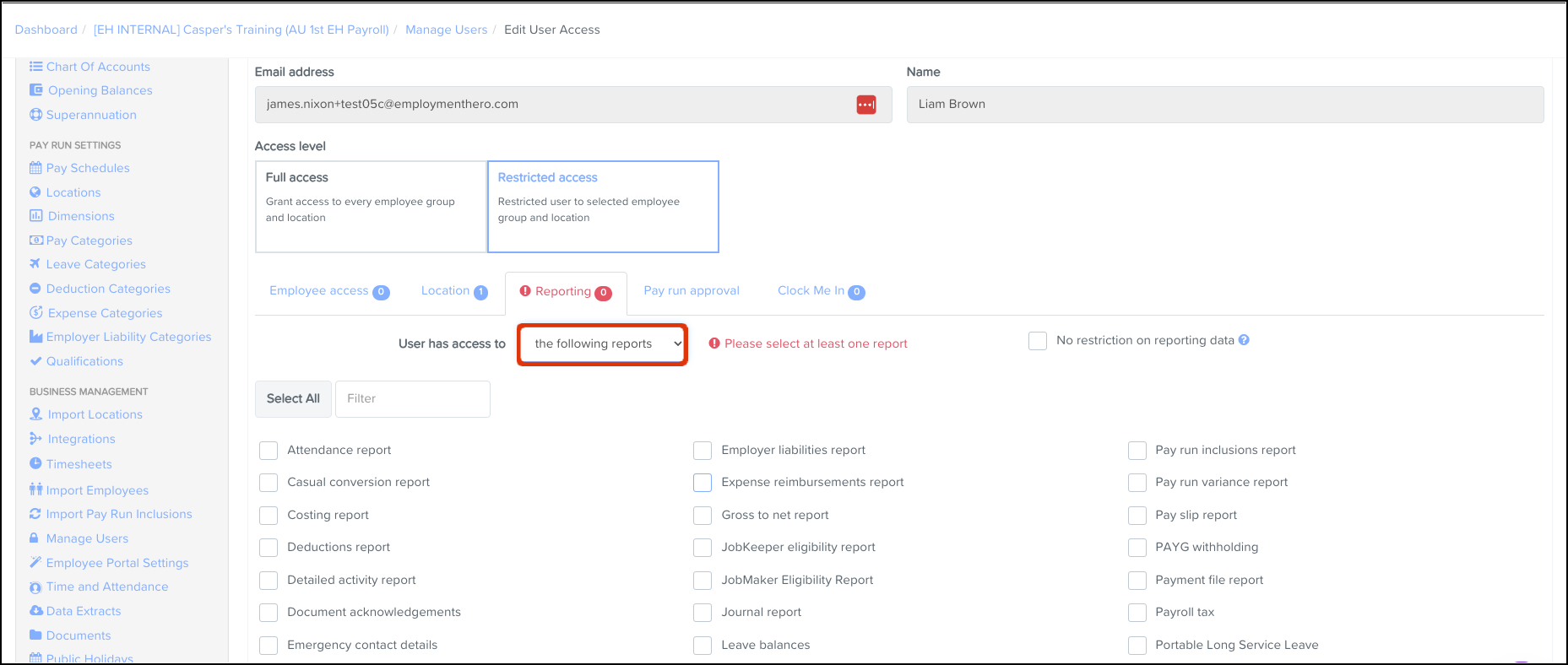Click the Chart Of Accounts list icon
The width and height of the screenshot is (1568, 665).
click(35, 67)
